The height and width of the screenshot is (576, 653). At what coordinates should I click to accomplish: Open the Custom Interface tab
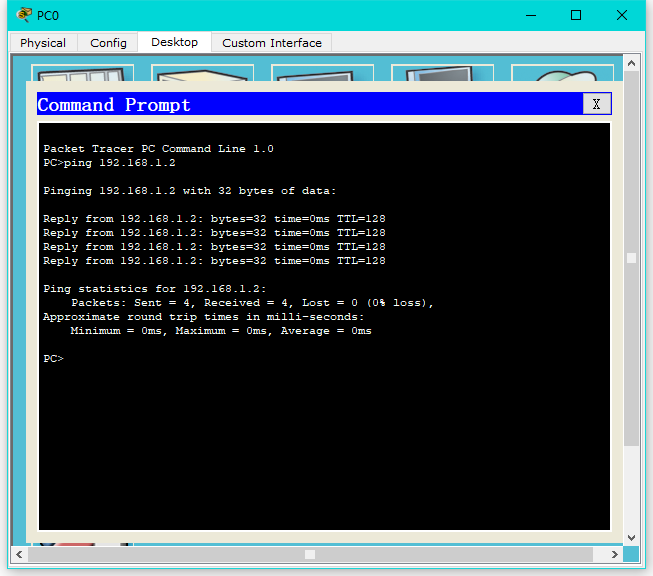pyautogui.click(x=272, y=43)
